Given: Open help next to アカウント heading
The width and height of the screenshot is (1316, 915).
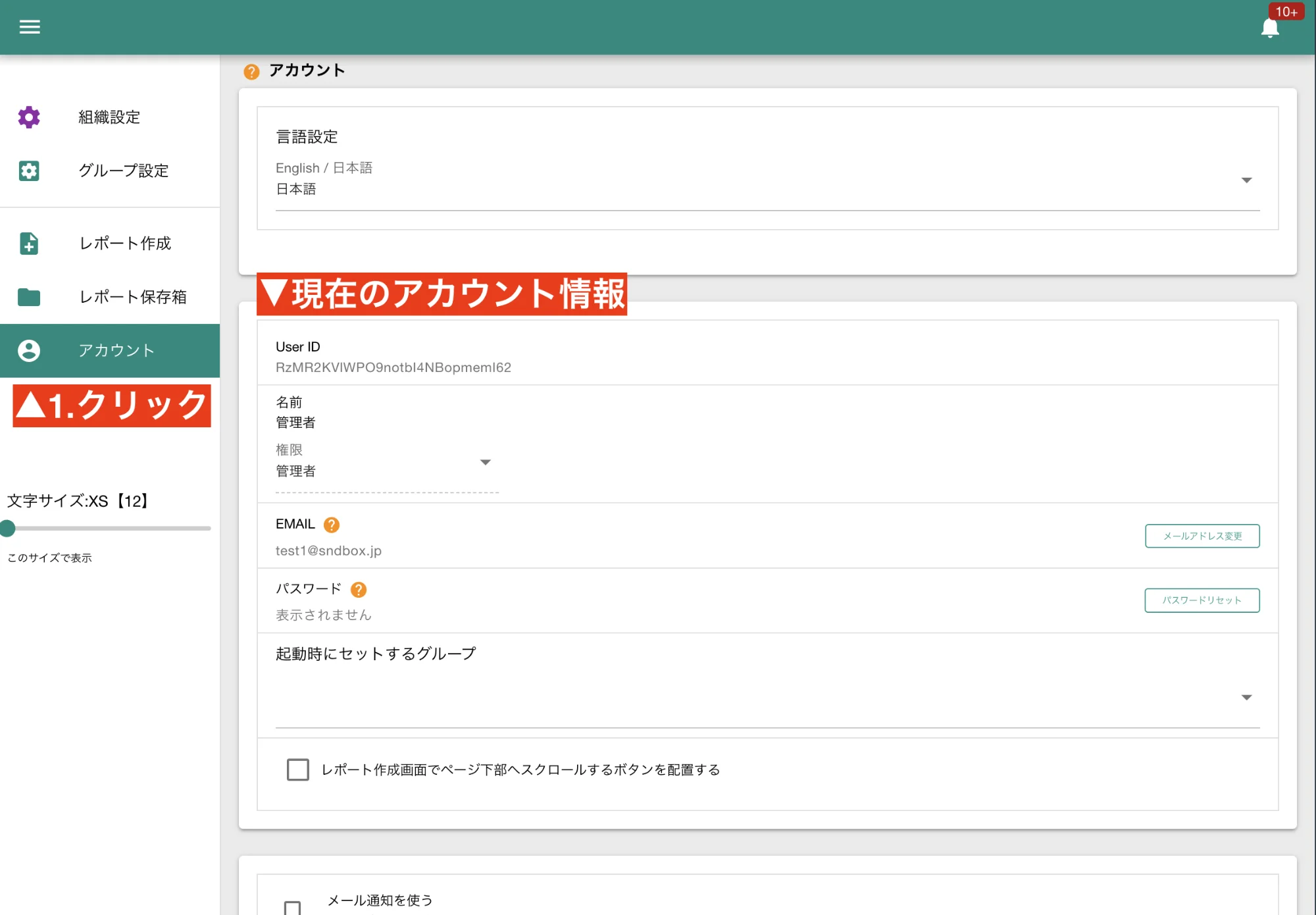Looking at the screenshot, I should 251,71.
